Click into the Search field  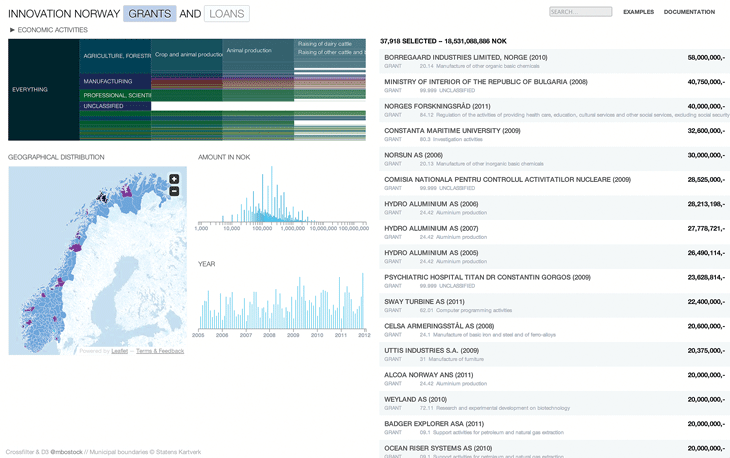[x=581, y=12]
